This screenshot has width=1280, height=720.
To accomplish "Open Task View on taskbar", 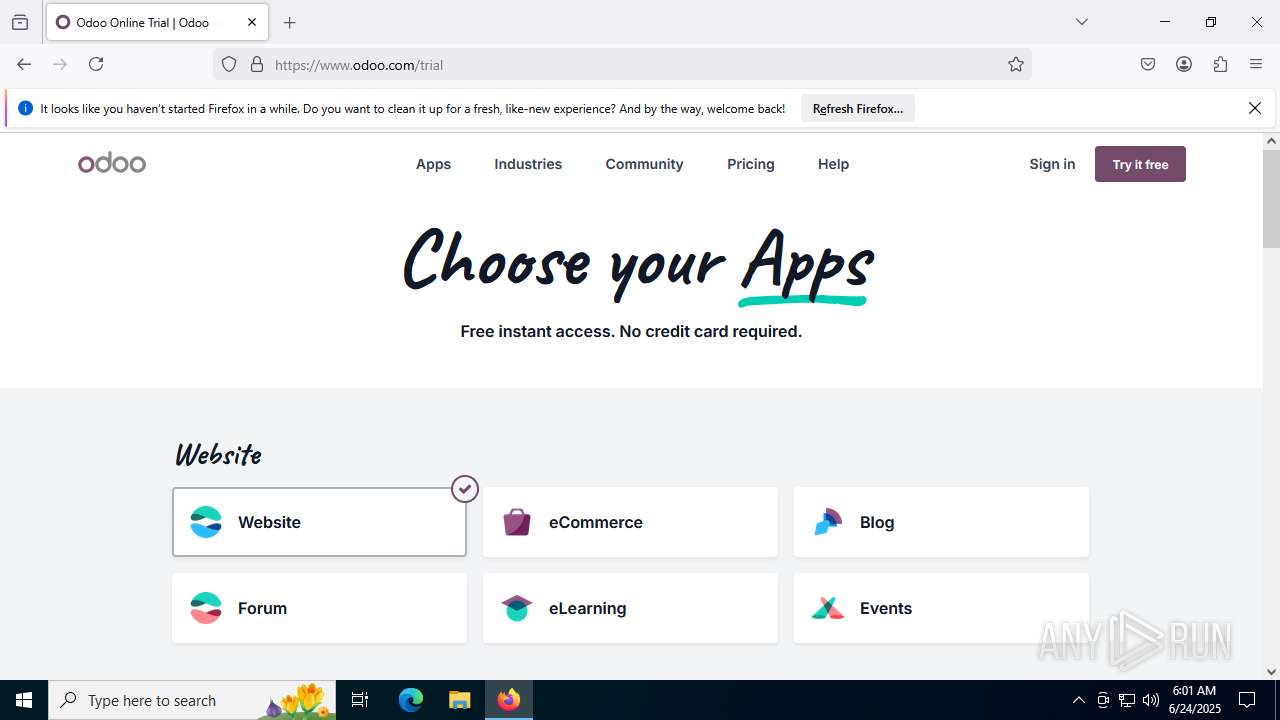I will click(x=361, y=700).
